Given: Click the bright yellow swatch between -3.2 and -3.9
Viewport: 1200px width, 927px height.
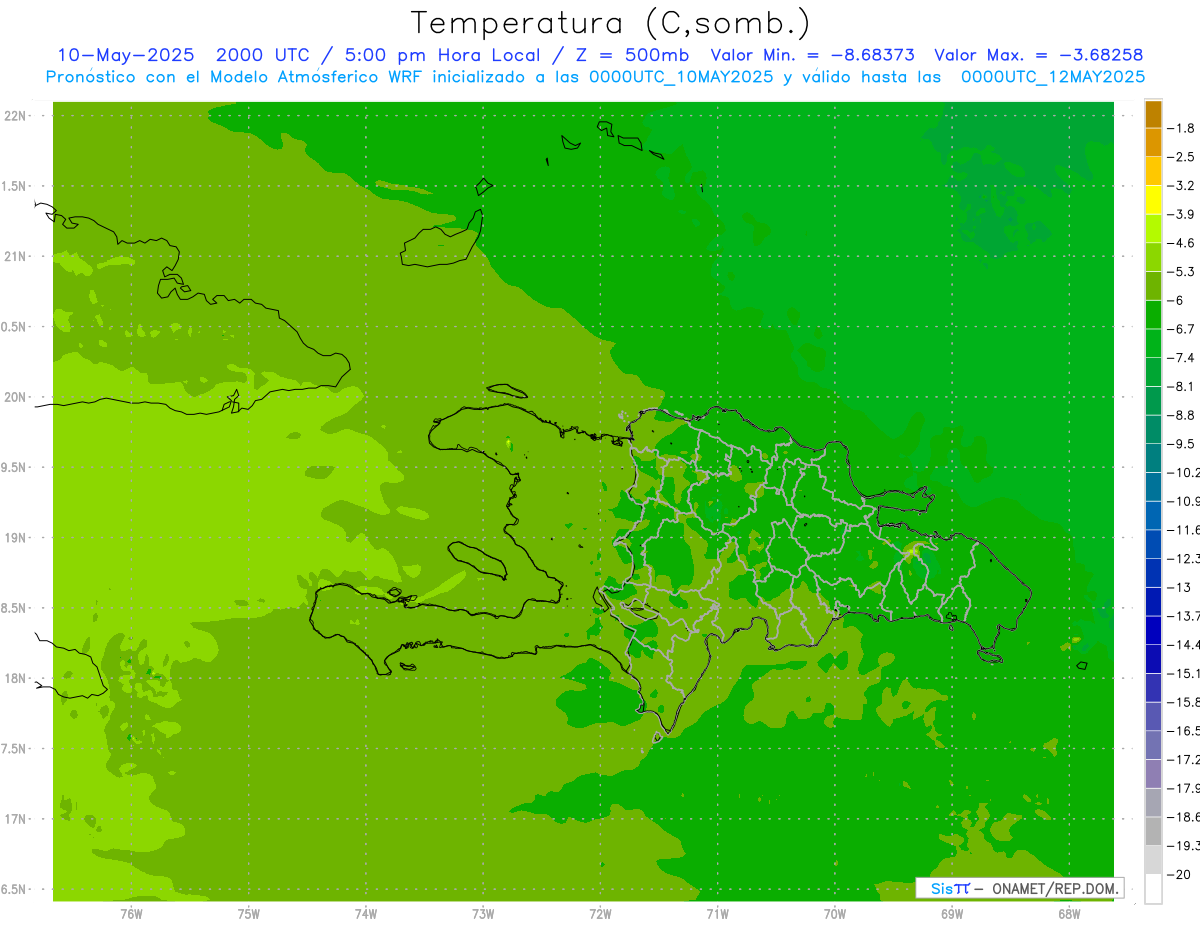Looking at the screenshot, I should tap(1153, 200).
